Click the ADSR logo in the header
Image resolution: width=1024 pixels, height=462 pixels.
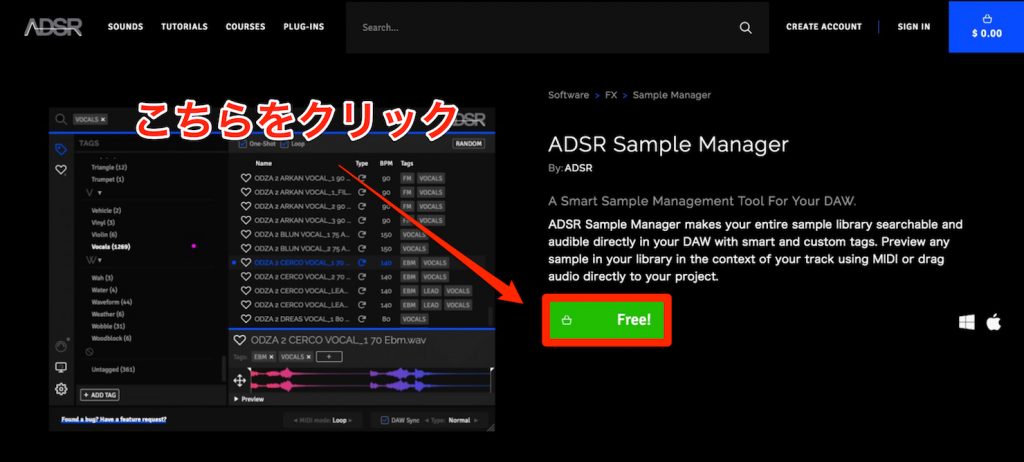pyautogui.click(x=53, y=27)
